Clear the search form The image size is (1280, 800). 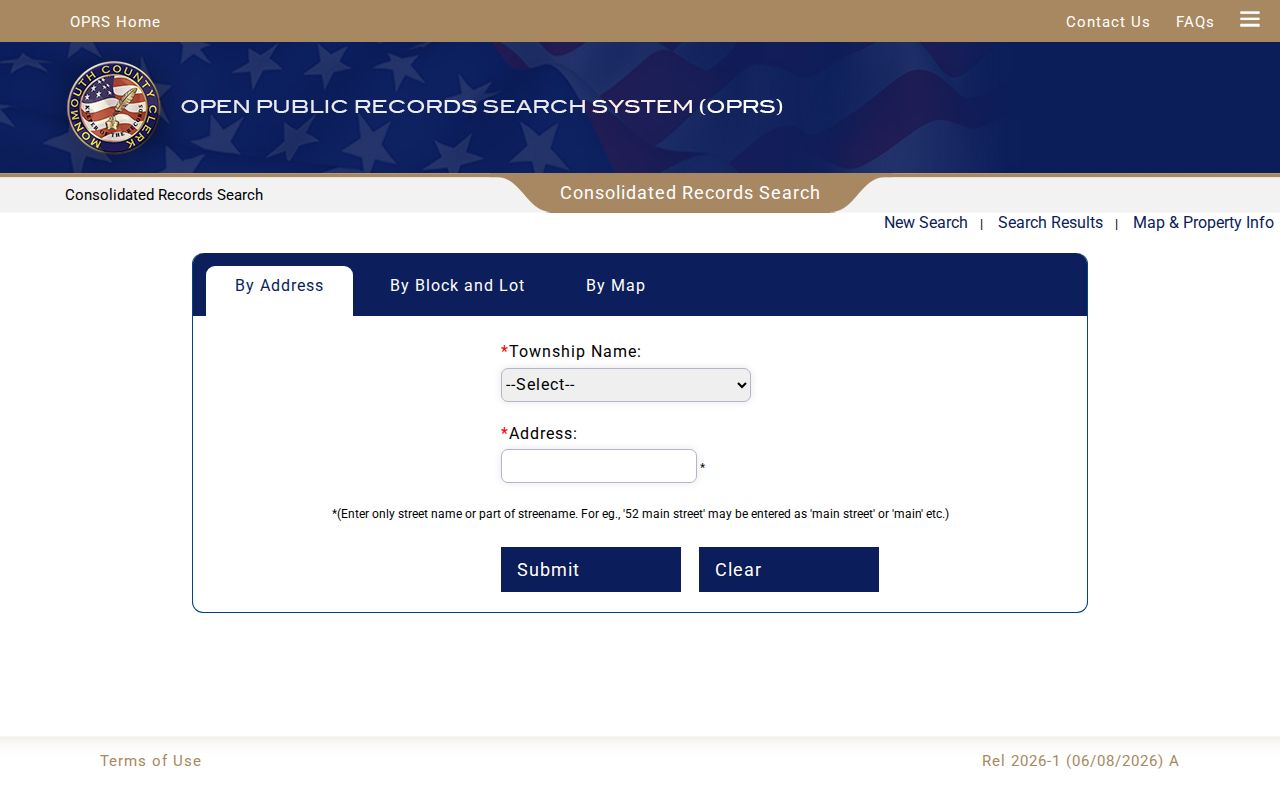pyautogui.click(x=789, y=569)
